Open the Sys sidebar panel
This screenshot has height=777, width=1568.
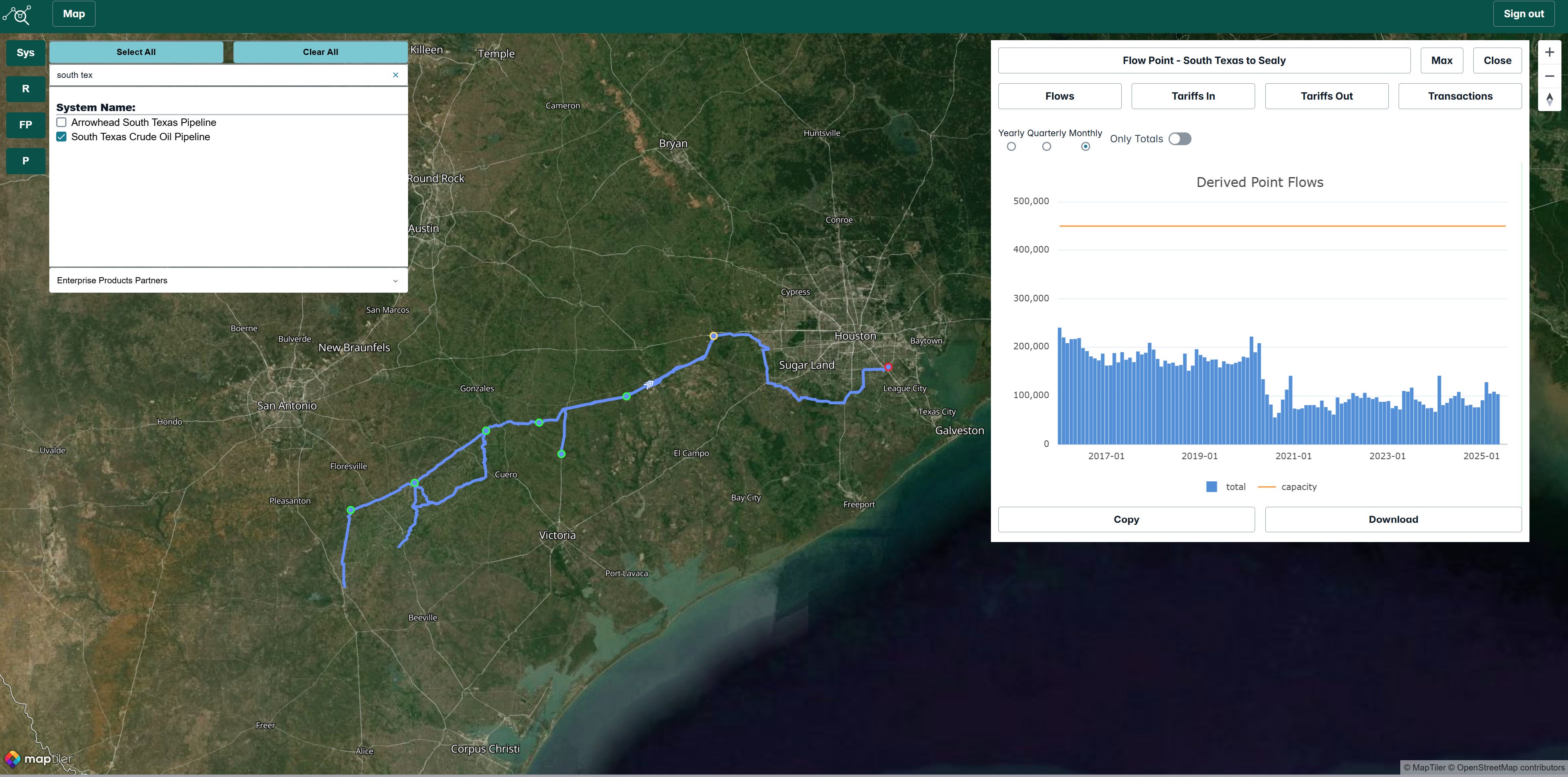[25, 53]
